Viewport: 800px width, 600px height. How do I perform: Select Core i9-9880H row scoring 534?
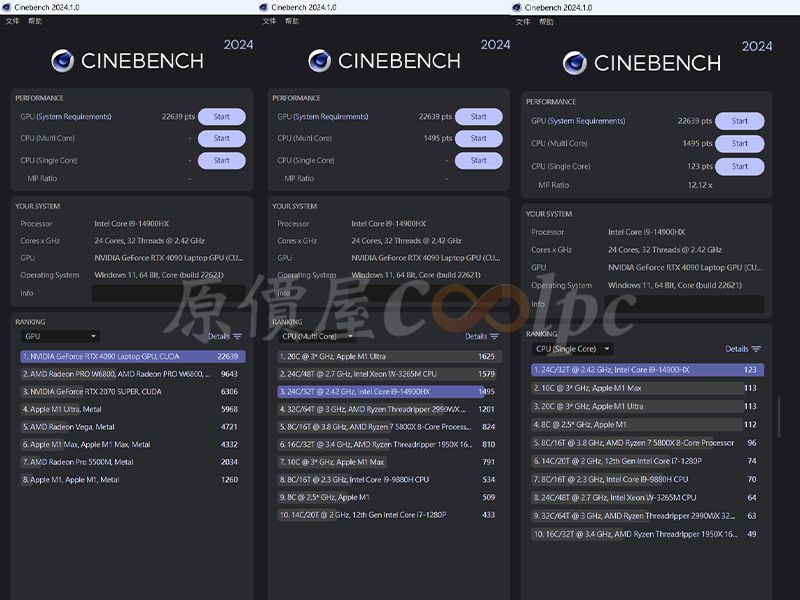coord(390,480)
